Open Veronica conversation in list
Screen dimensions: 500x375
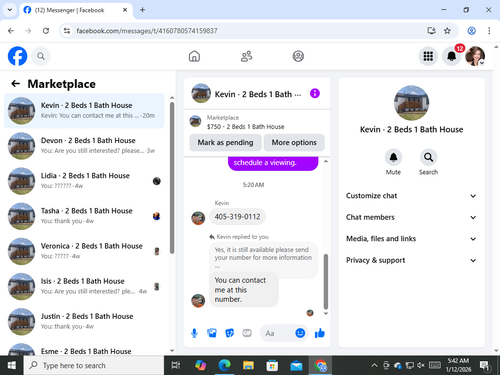tap(84, 251)
